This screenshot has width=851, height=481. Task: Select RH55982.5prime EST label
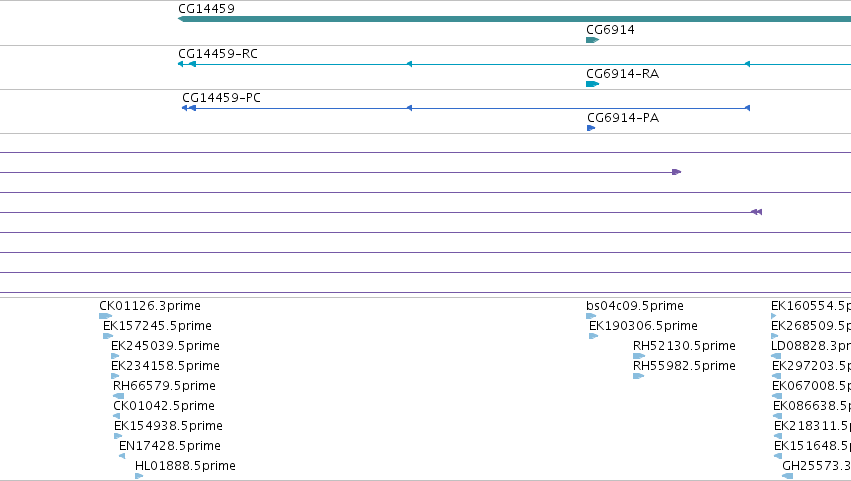point(684,366)
